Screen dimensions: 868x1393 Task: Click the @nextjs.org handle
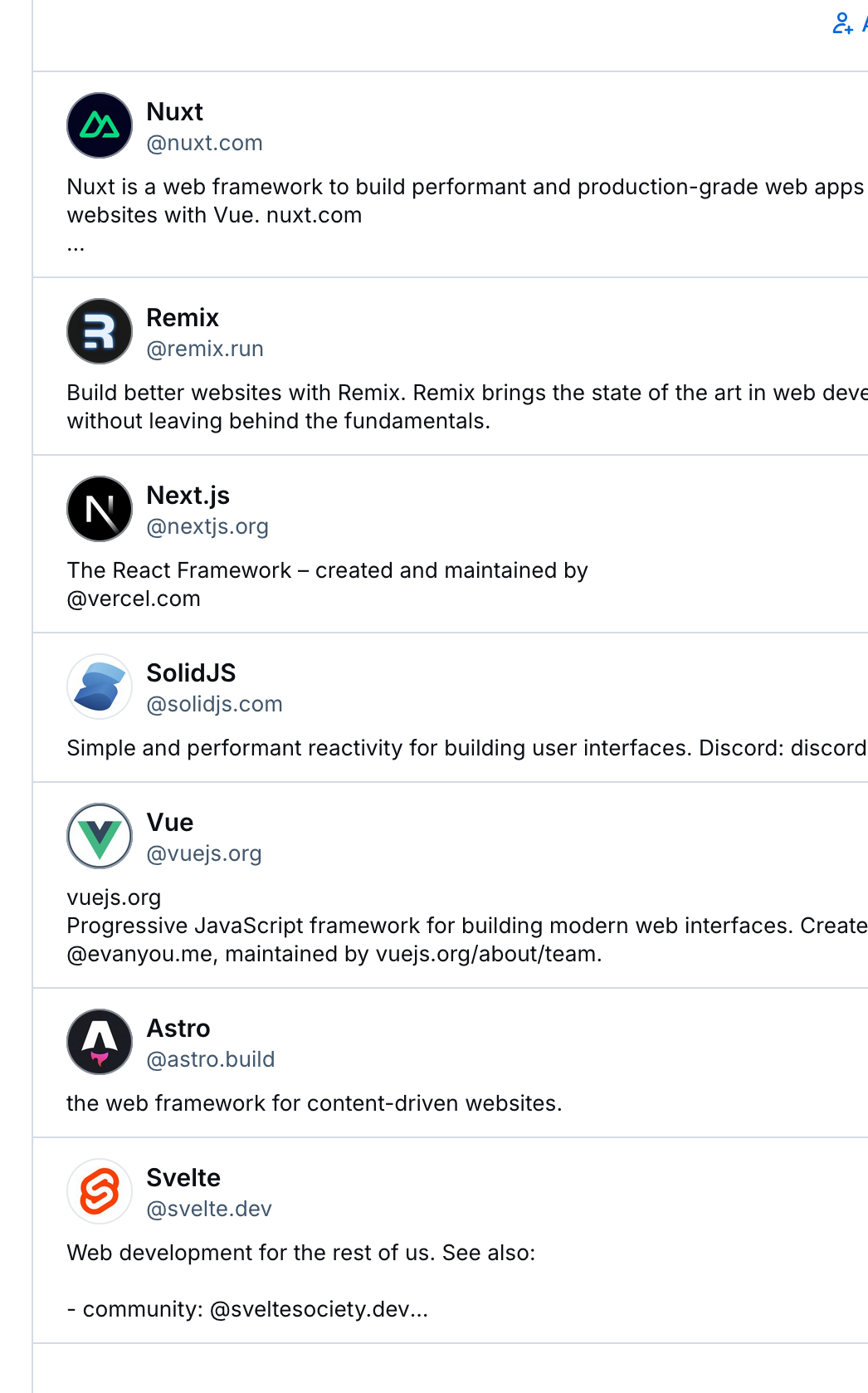(x=207, y=527)
